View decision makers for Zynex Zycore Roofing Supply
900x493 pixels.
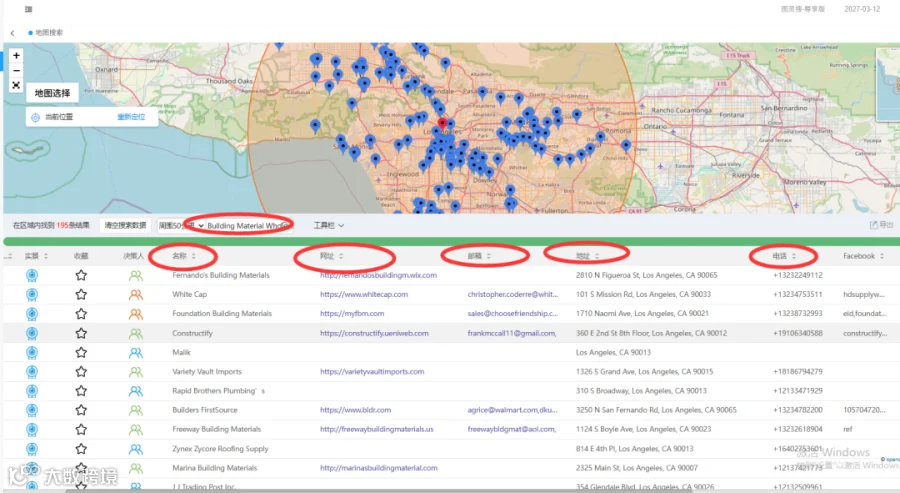(x=135, y=449)
